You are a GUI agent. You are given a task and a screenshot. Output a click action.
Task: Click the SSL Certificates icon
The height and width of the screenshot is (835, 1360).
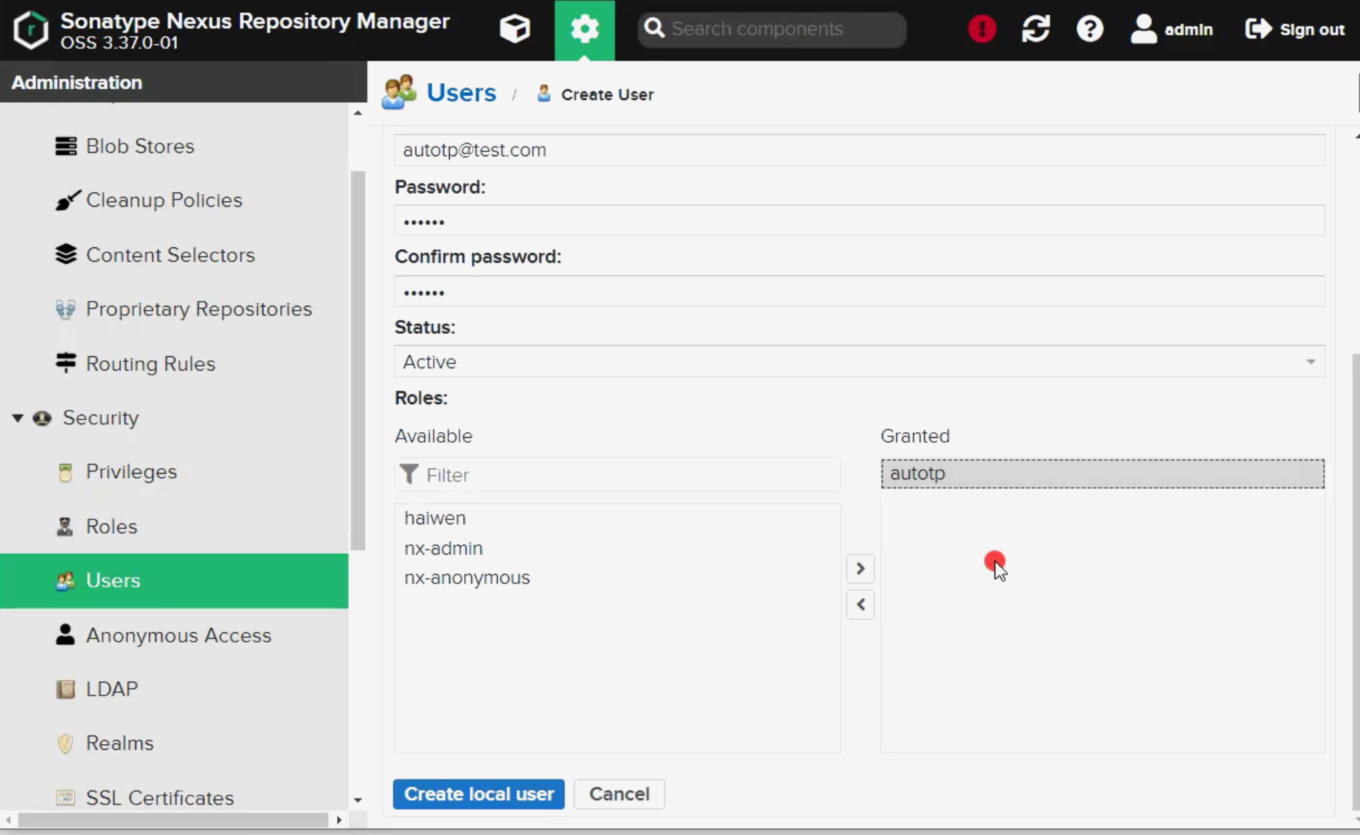(66, 798)
